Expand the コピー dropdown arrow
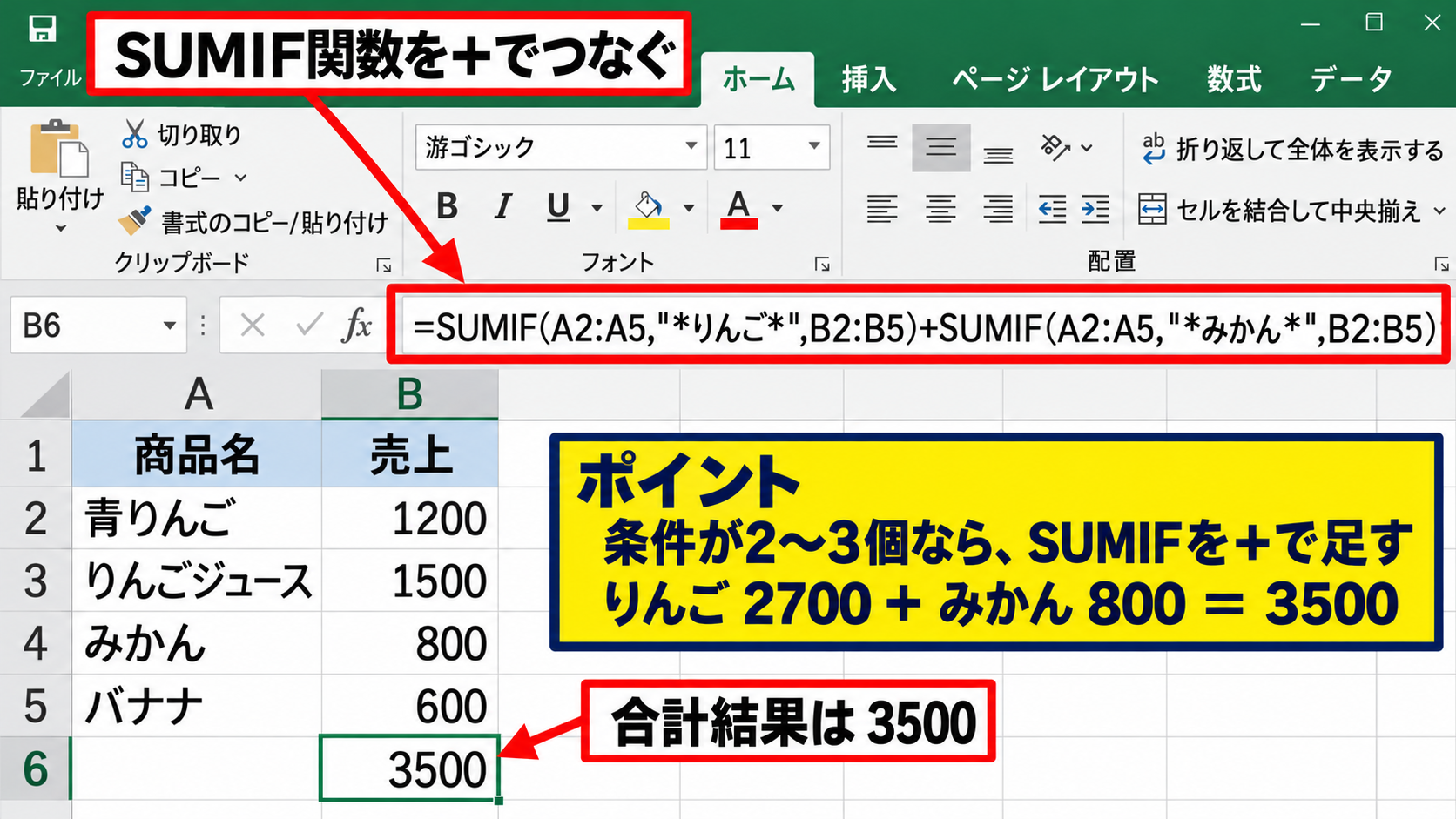This screenshot has height=819, width=1456. [241, 178]
